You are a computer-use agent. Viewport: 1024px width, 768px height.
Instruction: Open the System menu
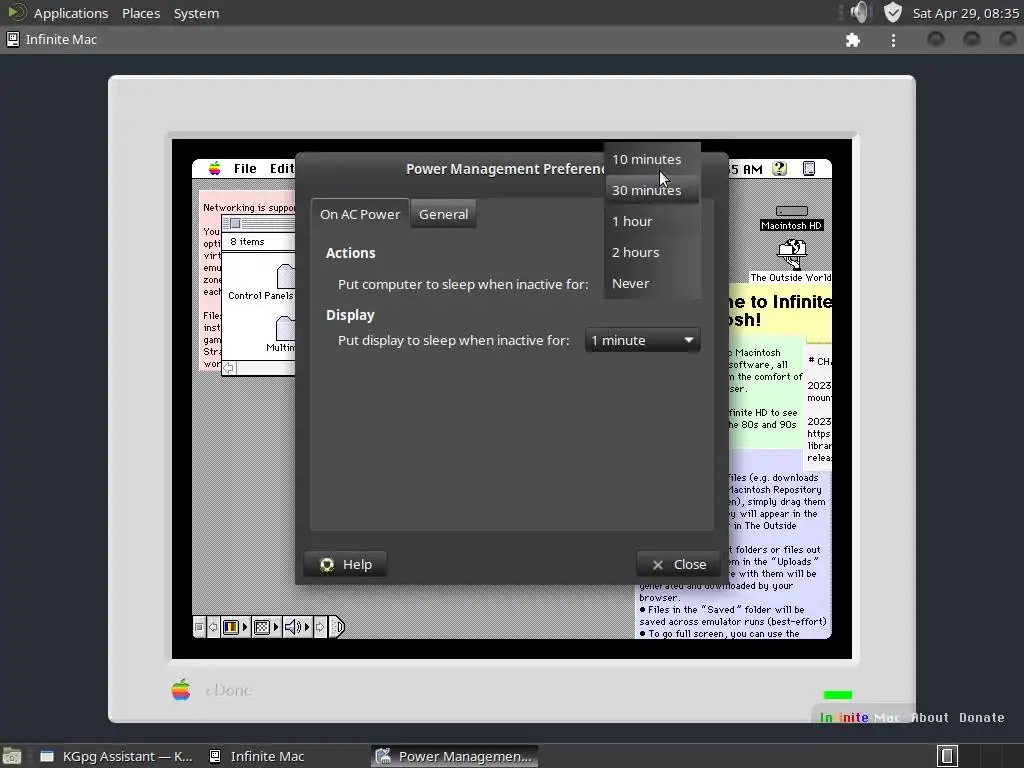pyautogui.click(x=196, y=13)
